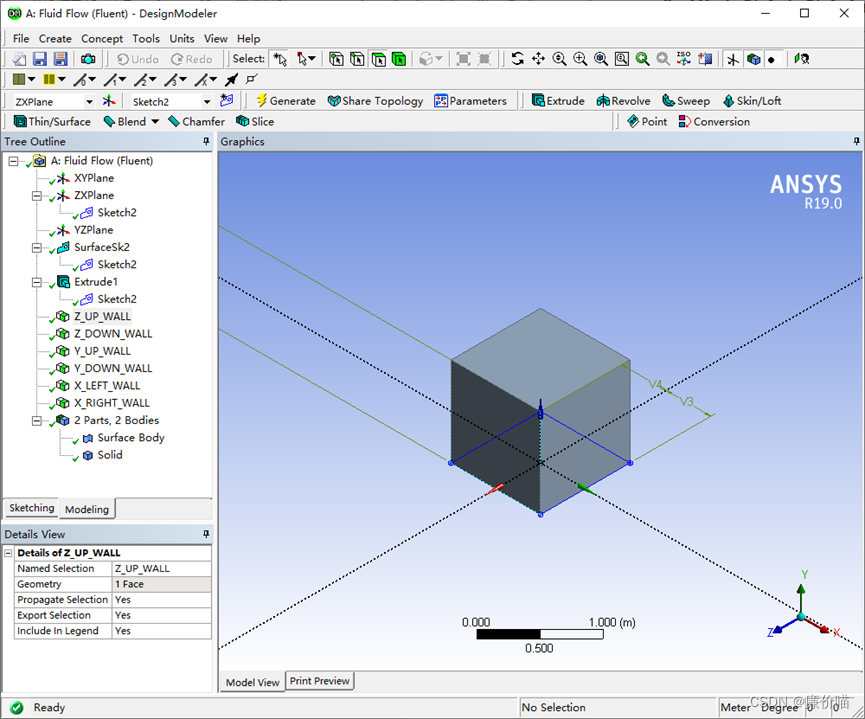Click the New file icon
The height and width of the screenshot is (719, 865).
click(x=19, y=59)
